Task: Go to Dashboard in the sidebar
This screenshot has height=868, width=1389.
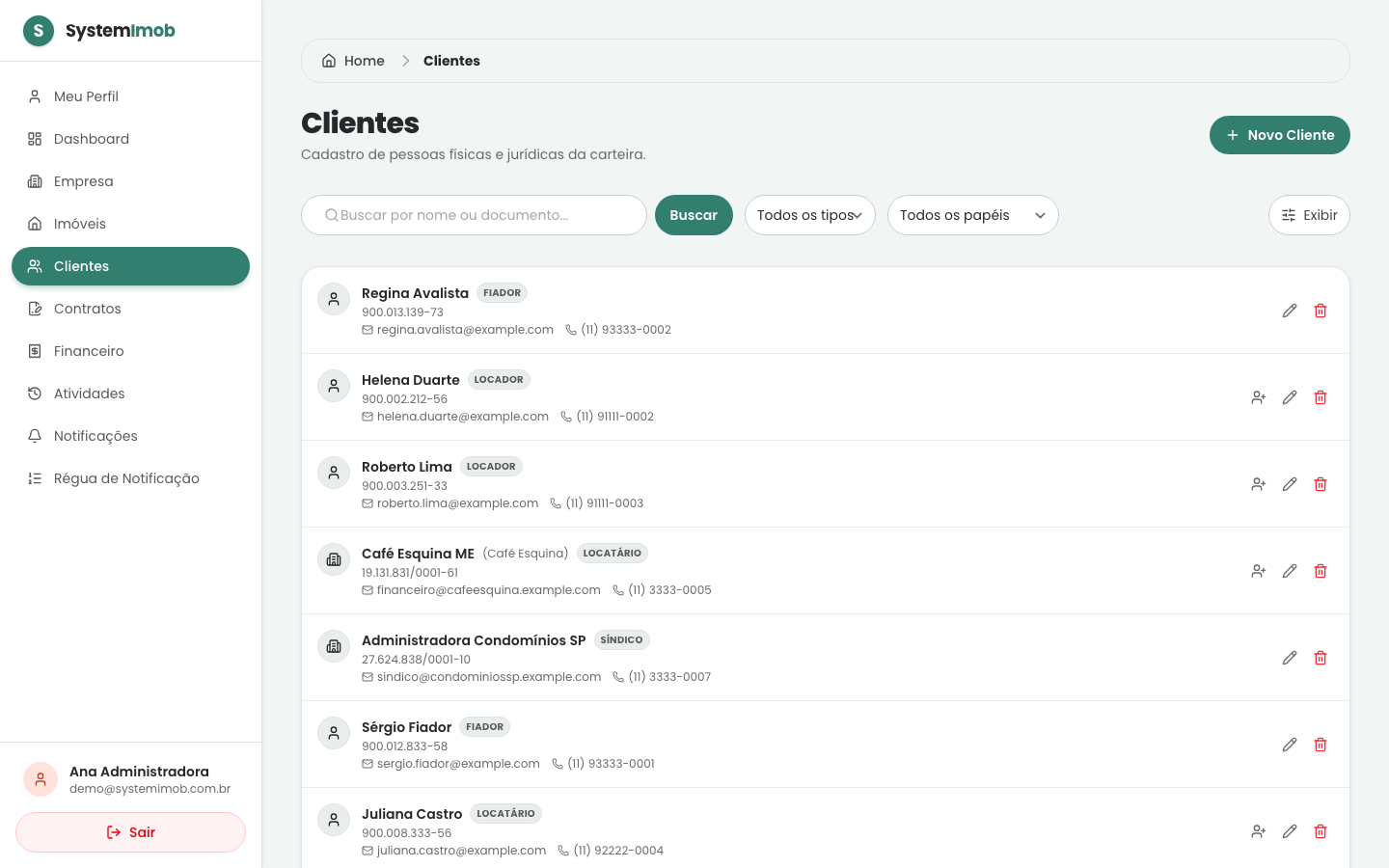Action: tap(130, 139)
